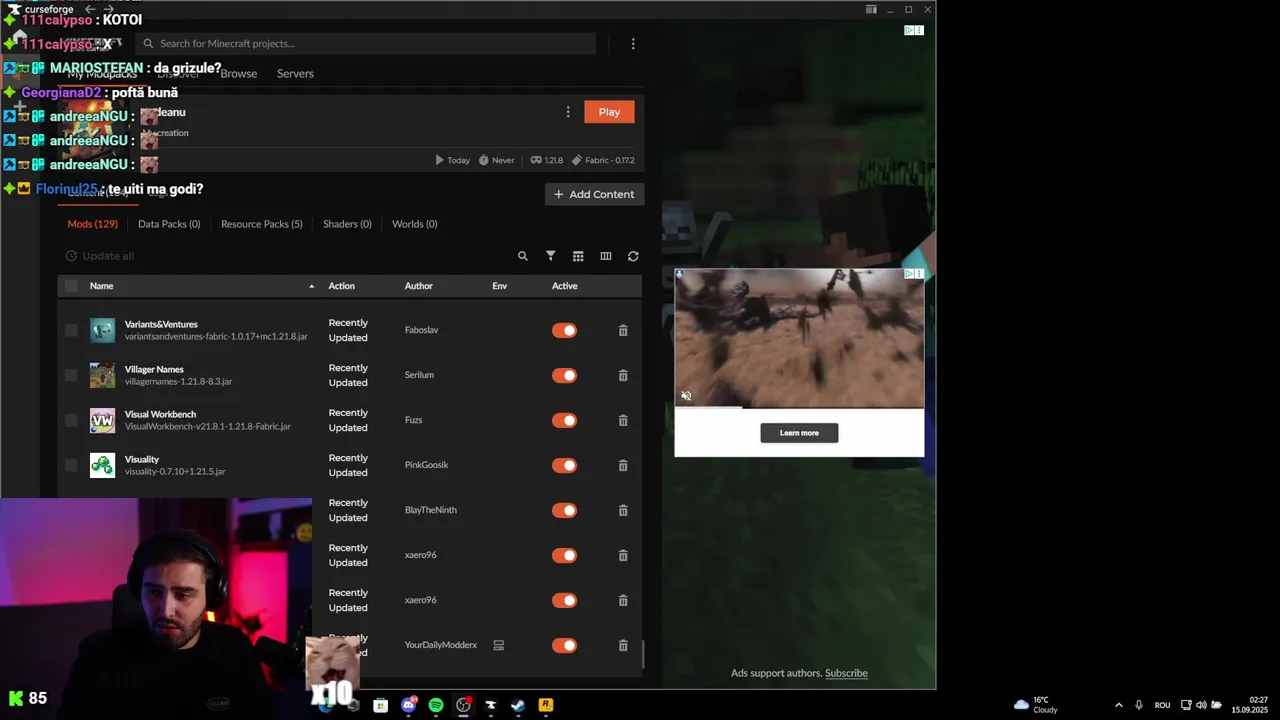The height and width of the screenshot is (720, 1280).
Task: Turn off the Visuality active toggle
Action: coord(564,465)
